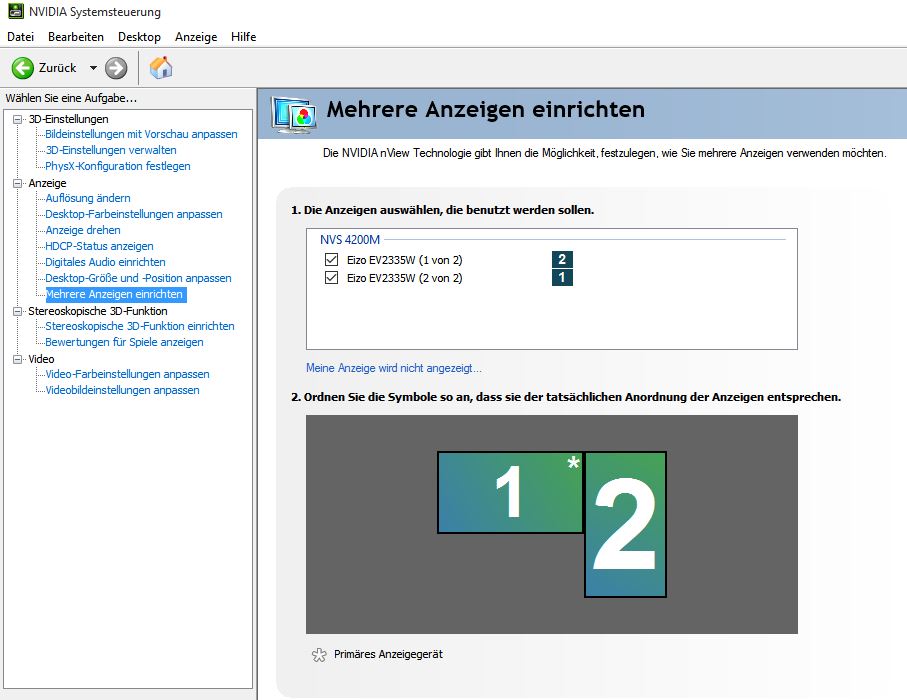Click the Eizo EV2335W (2 von 2) label
Screen dimensions: 907x700
[x=404, y=278]
